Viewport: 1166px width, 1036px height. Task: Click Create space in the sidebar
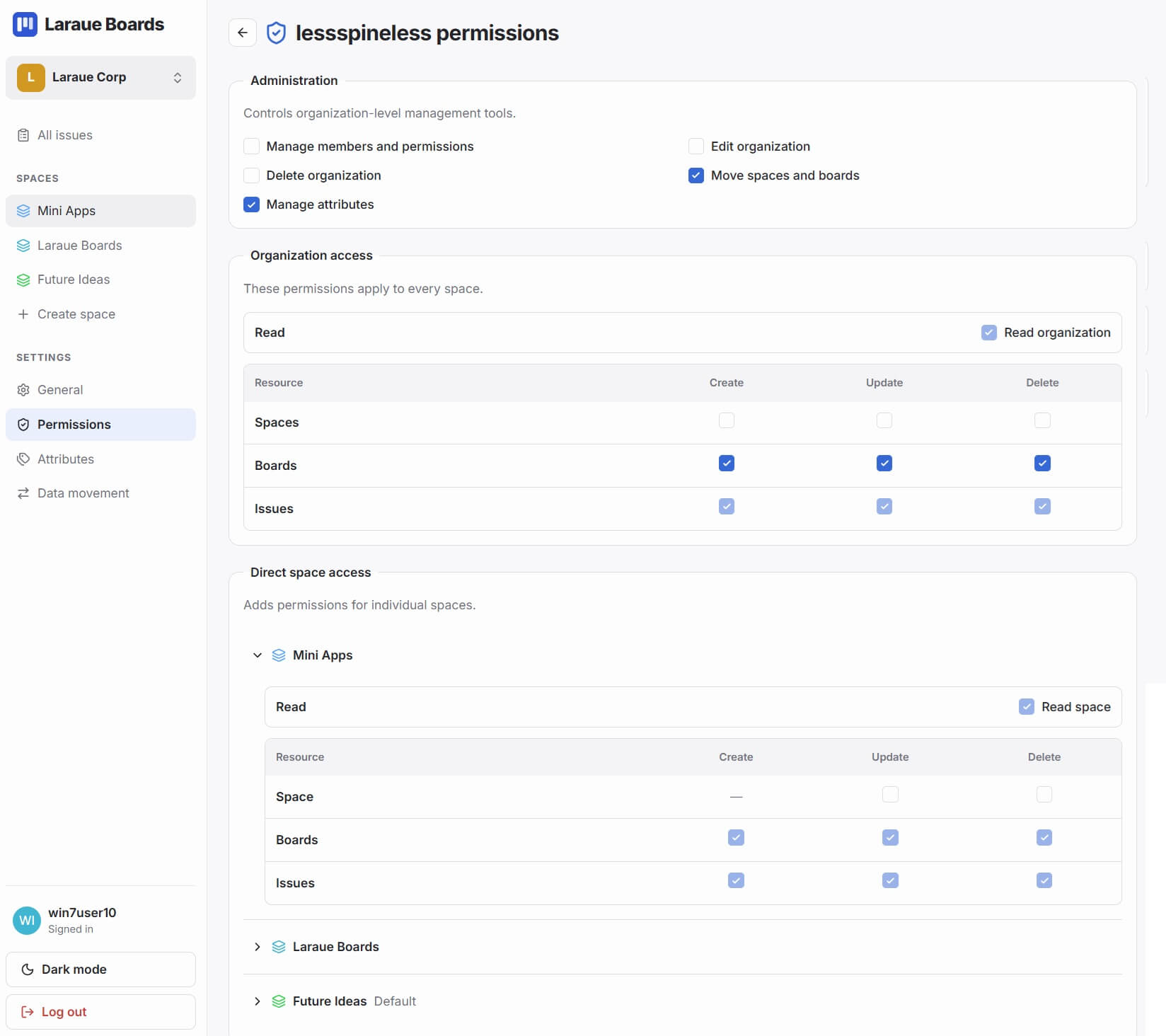pyautogui.click(x=100, y=314)
